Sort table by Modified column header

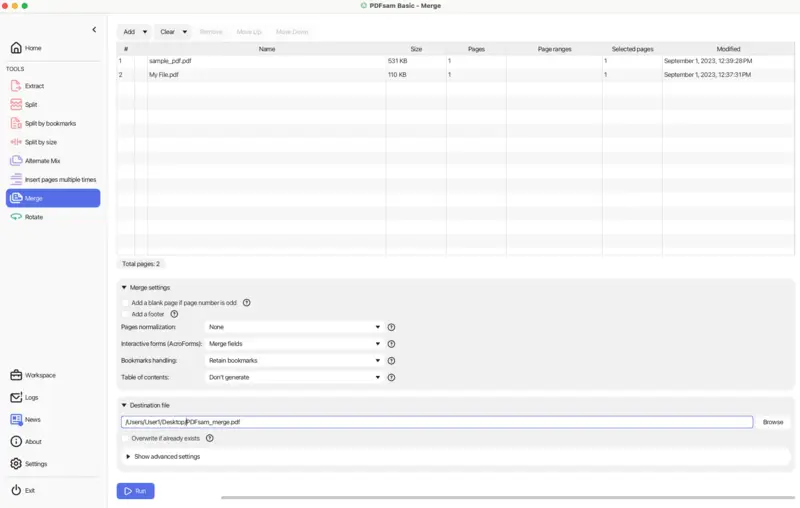729,49
